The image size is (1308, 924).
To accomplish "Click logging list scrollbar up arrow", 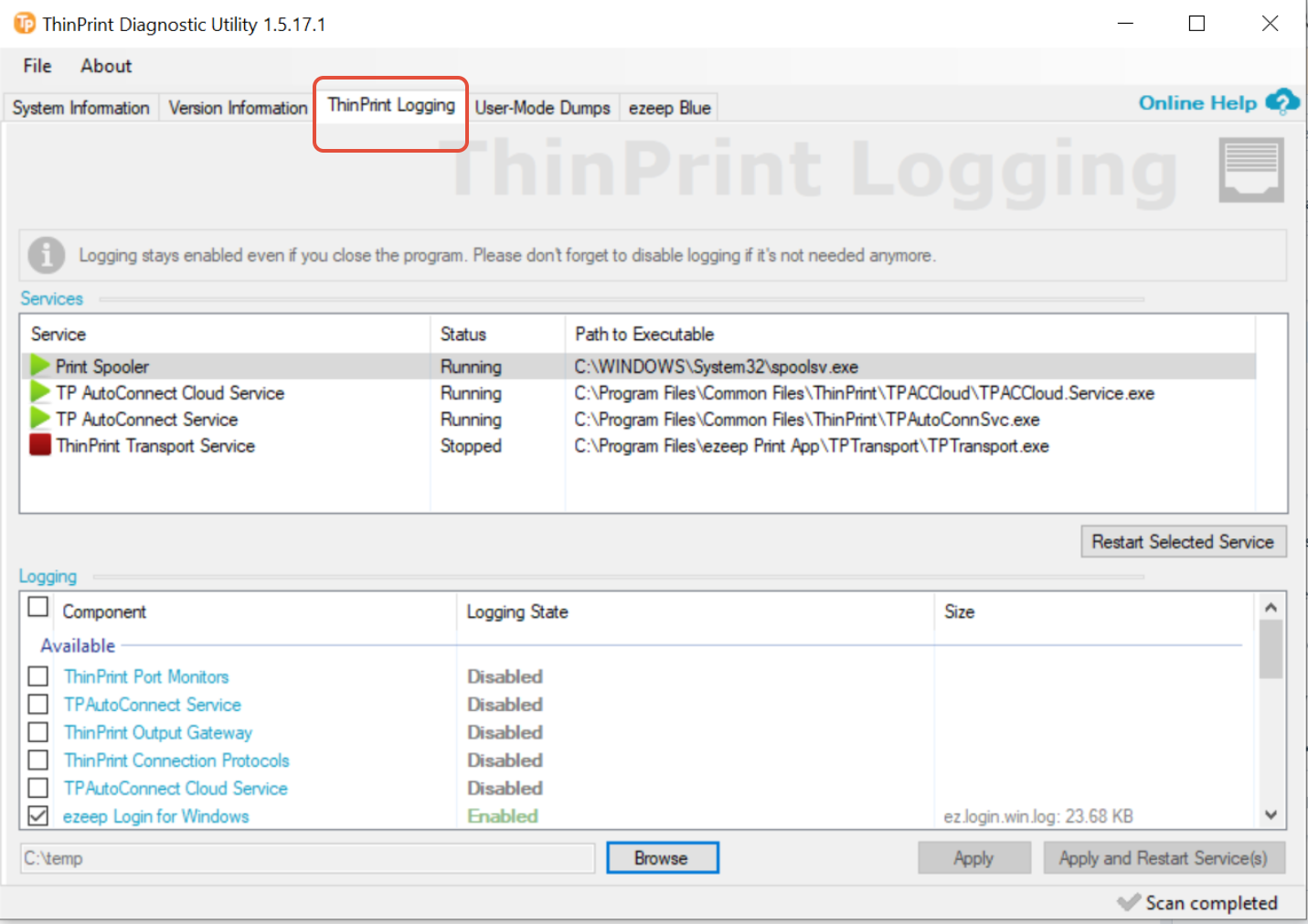I will (1271, 607).
